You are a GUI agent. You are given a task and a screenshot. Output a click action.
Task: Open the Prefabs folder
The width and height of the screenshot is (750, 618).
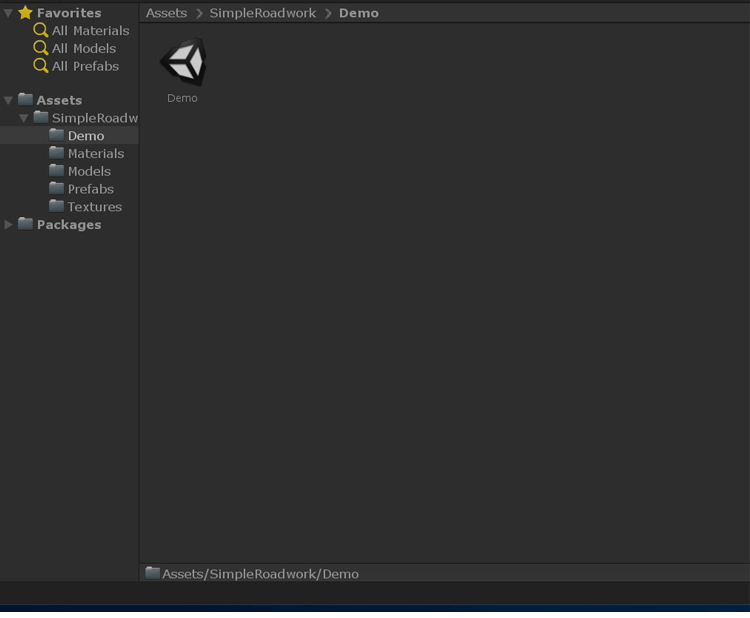90,189
